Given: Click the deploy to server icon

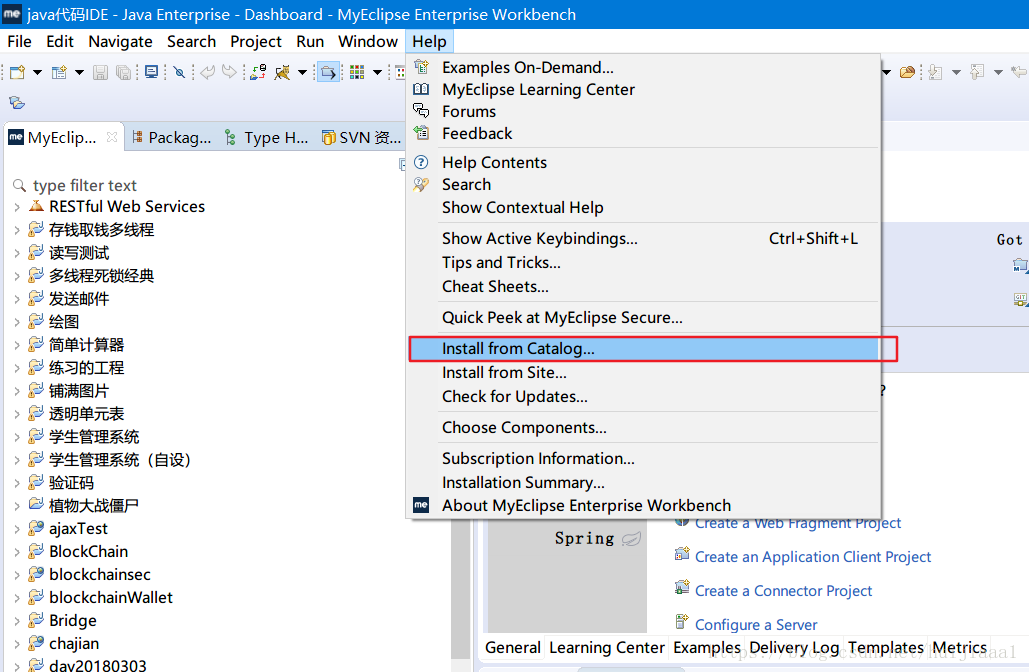Looking at the screenshot, I should [x=259, y=72].
